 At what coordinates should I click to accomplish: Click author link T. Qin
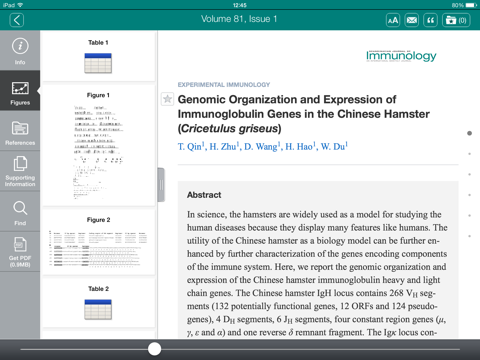click(191, 146)
